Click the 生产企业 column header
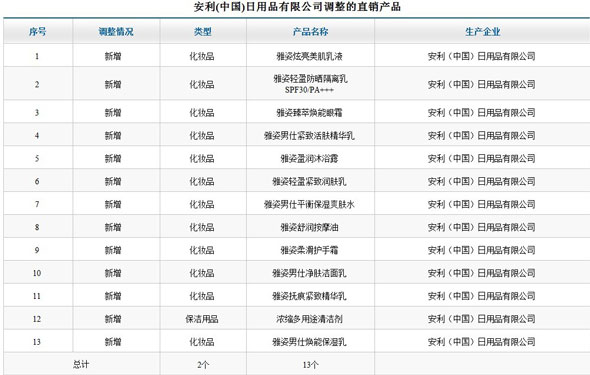Image resolution: width=590 pixels, height=375 pixels. [482, 32]
